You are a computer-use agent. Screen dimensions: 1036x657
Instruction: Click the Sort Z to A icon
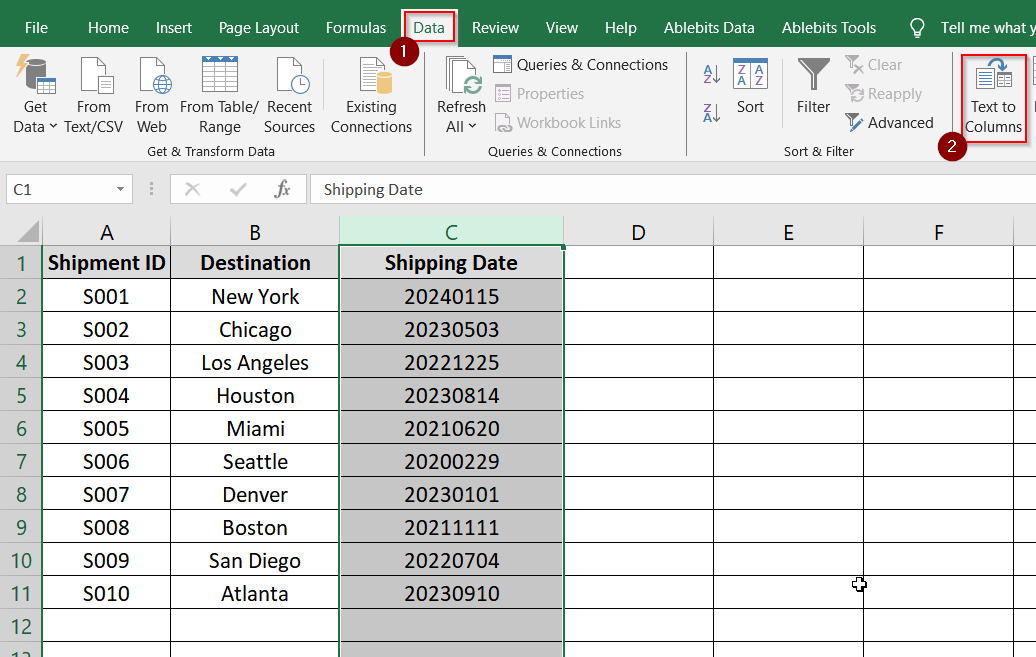pos(712,113)
